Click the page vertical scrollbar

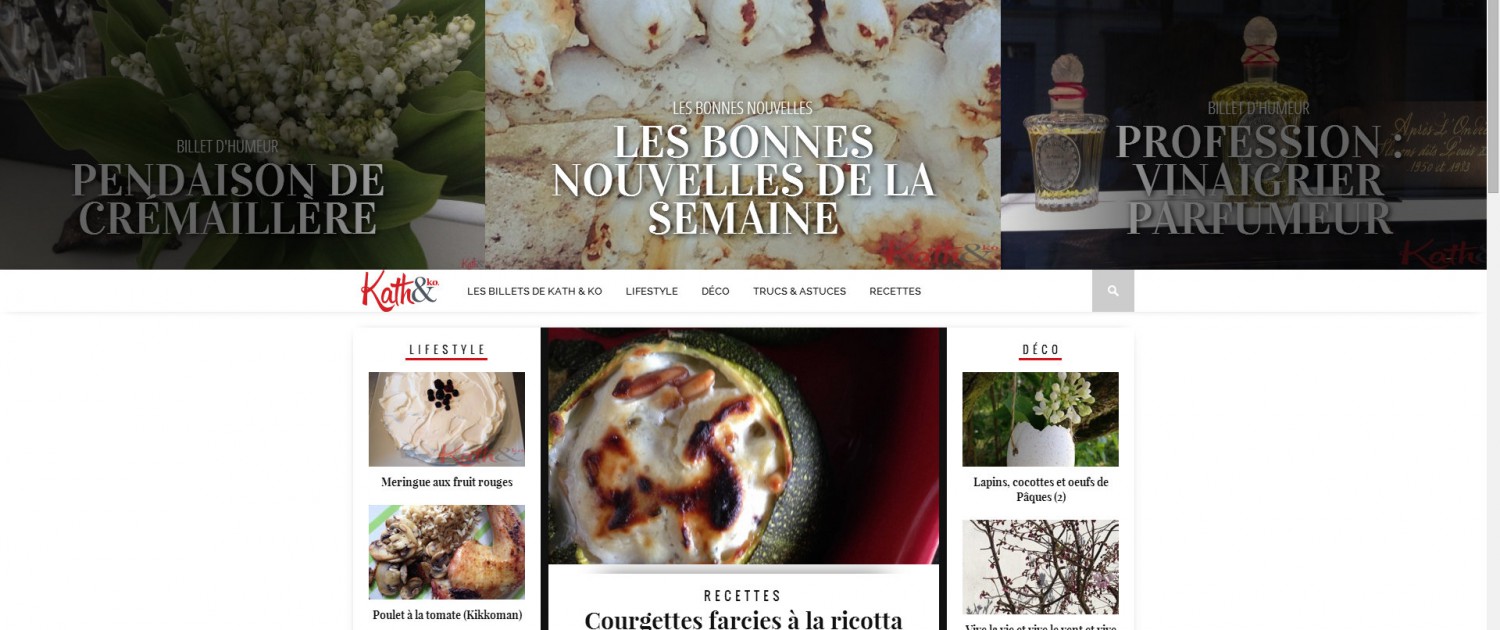tap(1493, 315)
